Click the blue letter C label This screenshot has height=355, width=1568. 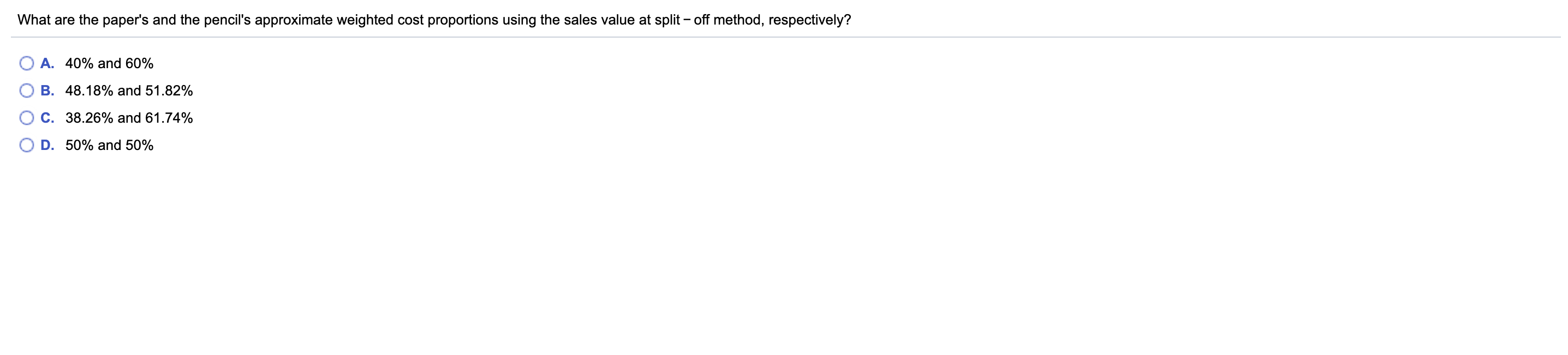pyautogui.click(x=46, y=117)
